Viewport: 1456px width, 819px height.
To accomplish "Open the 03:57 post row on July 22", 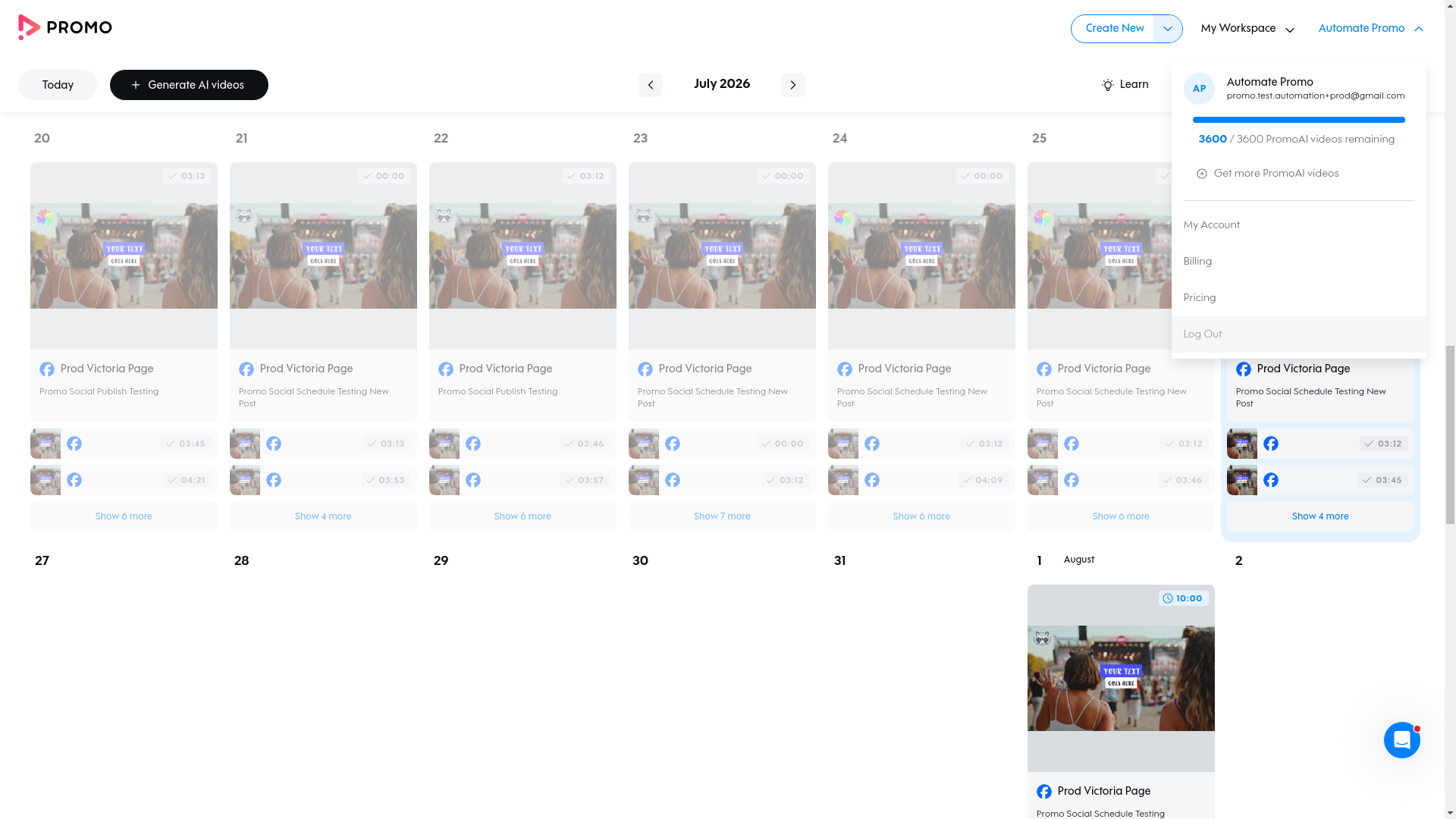I will (522, 480).
